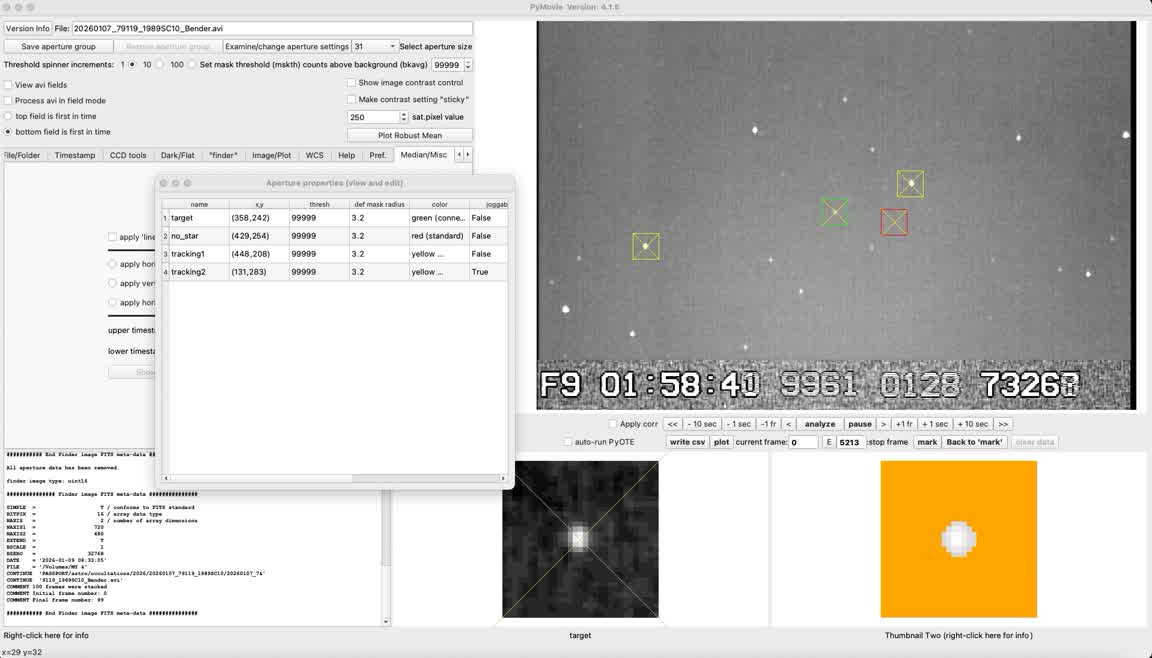Advance 10 seconds using +10 sec
The image size is (1152, 658).
tap(972, 424)
